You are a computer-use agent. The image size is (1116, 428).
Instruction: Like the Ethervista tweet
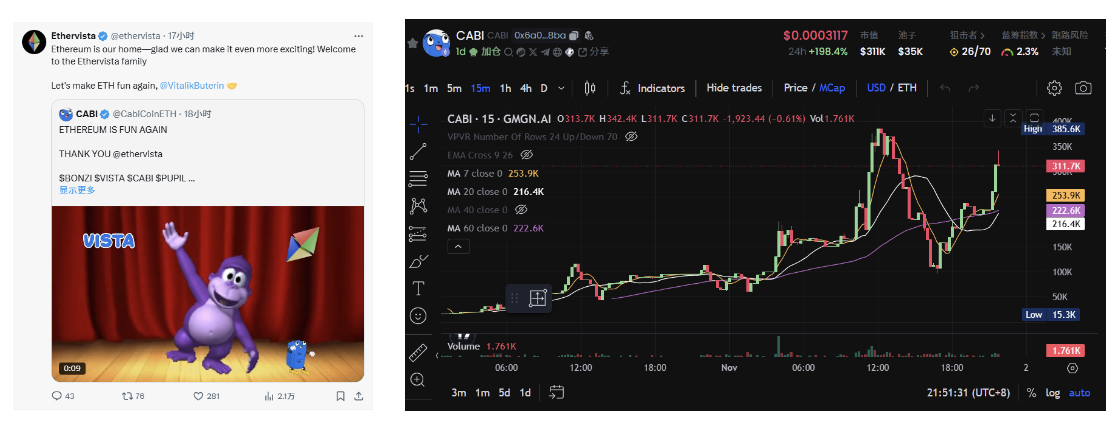(x=199, y=396)
